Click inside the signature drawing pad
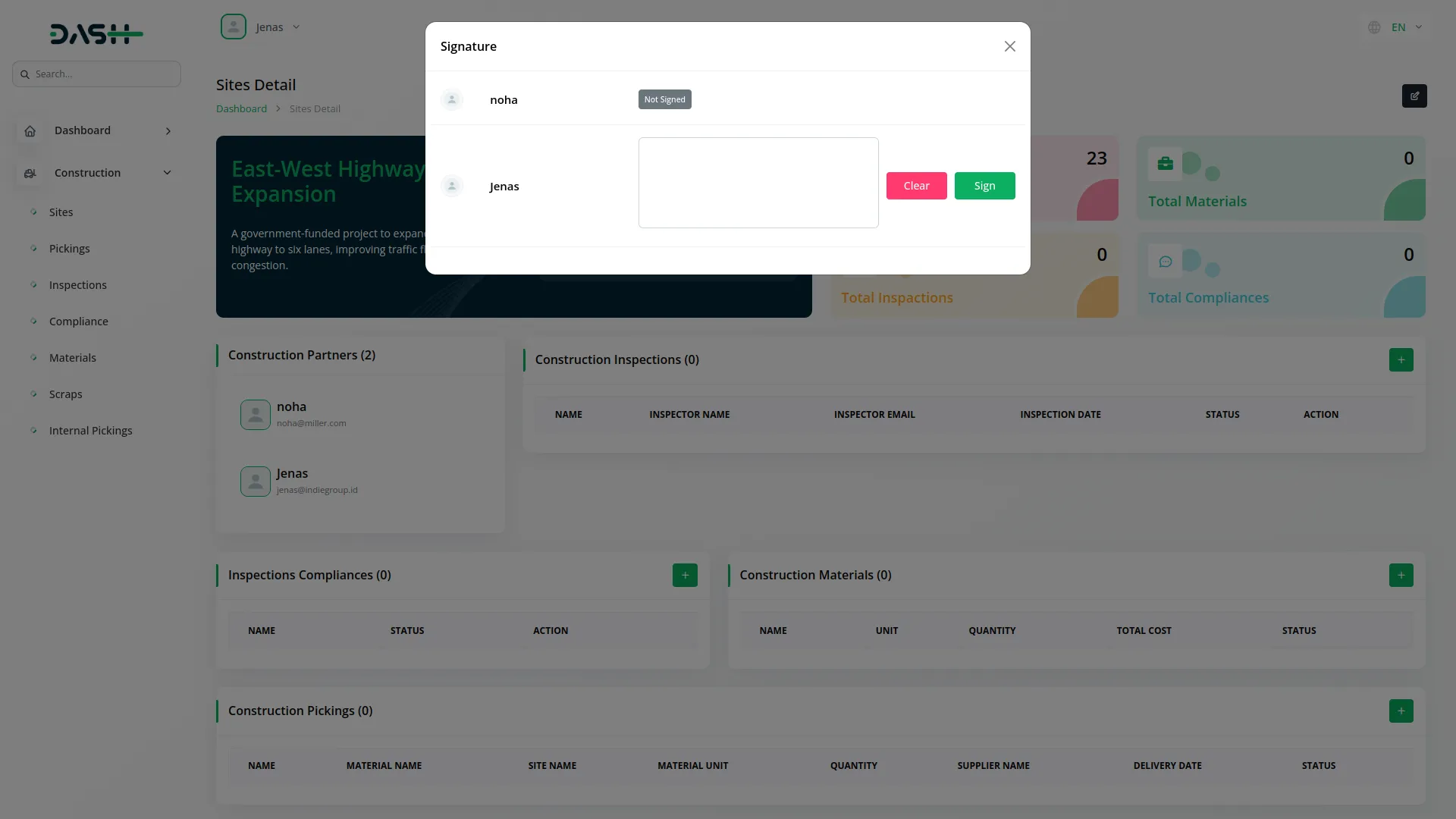Viewport: 1456px width, 819px height. (x=758, y=183)
